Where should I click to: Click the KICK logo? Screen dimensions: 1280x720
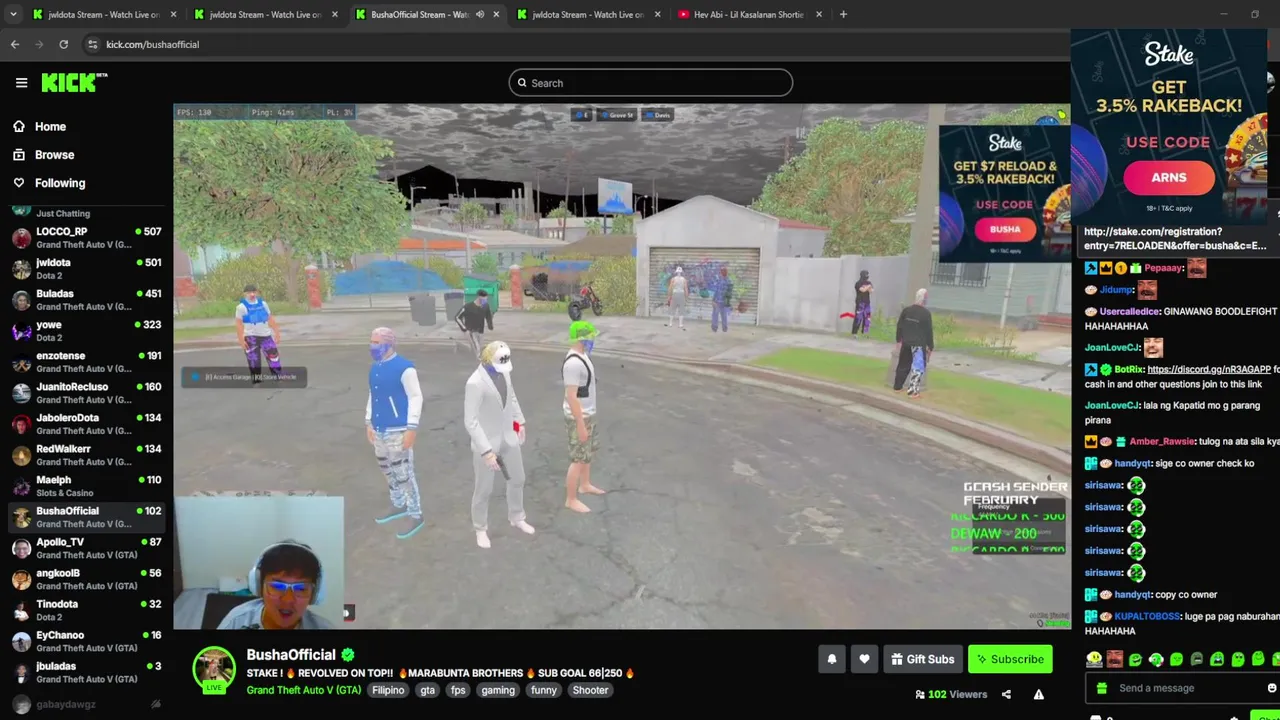(x=74, y=83)
